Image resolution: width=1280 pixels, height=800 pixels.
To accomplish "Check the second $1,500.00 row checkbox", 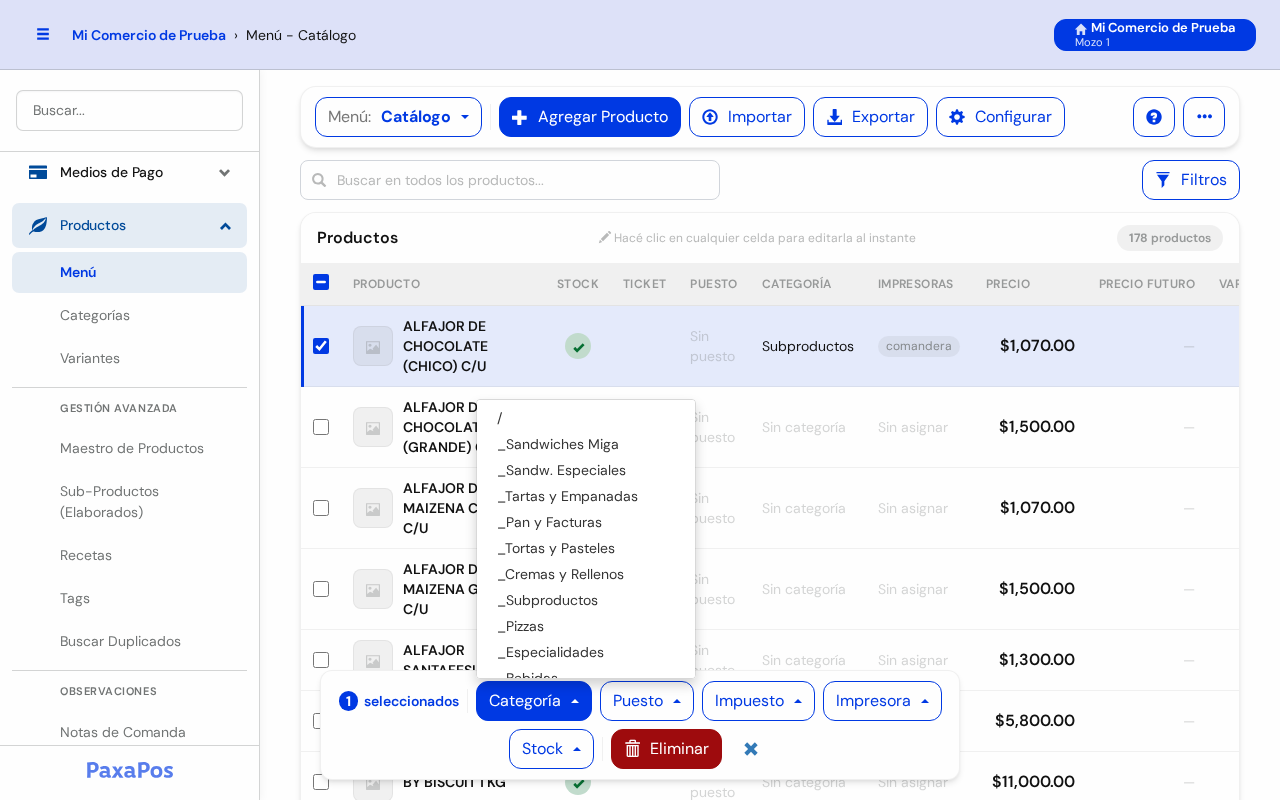I will point(321,589).
